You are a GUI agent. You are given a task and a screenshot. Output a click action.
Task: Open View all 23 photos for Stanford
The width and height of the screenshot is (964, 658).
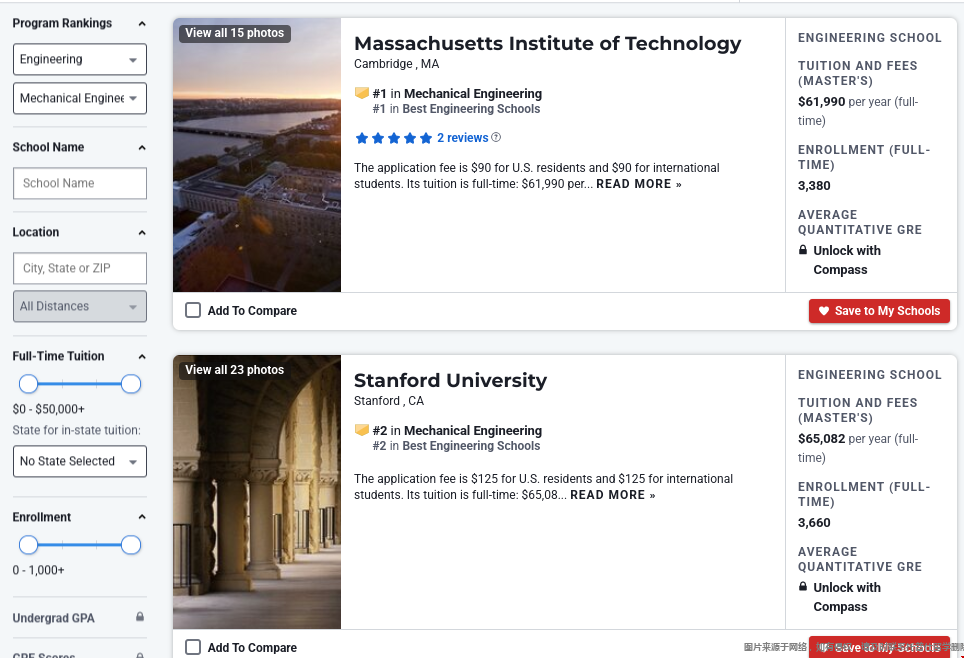[x=235, y=370]
